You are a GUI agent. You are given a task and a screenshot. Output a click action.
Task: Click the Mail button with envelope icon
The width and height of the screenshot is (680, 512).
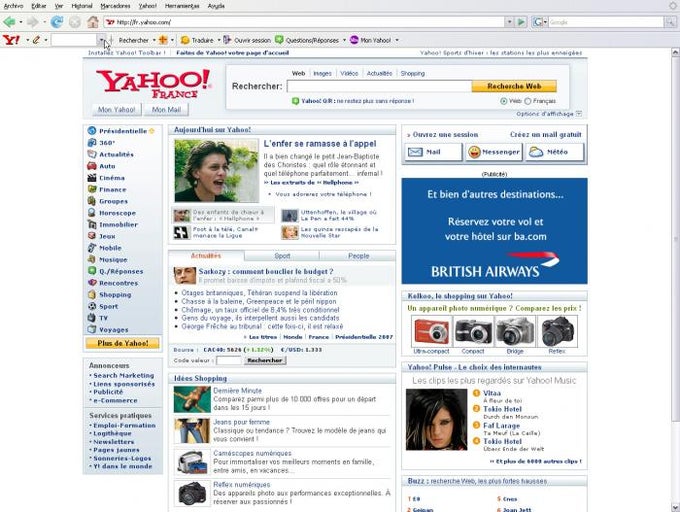click(x=433, y=152)
